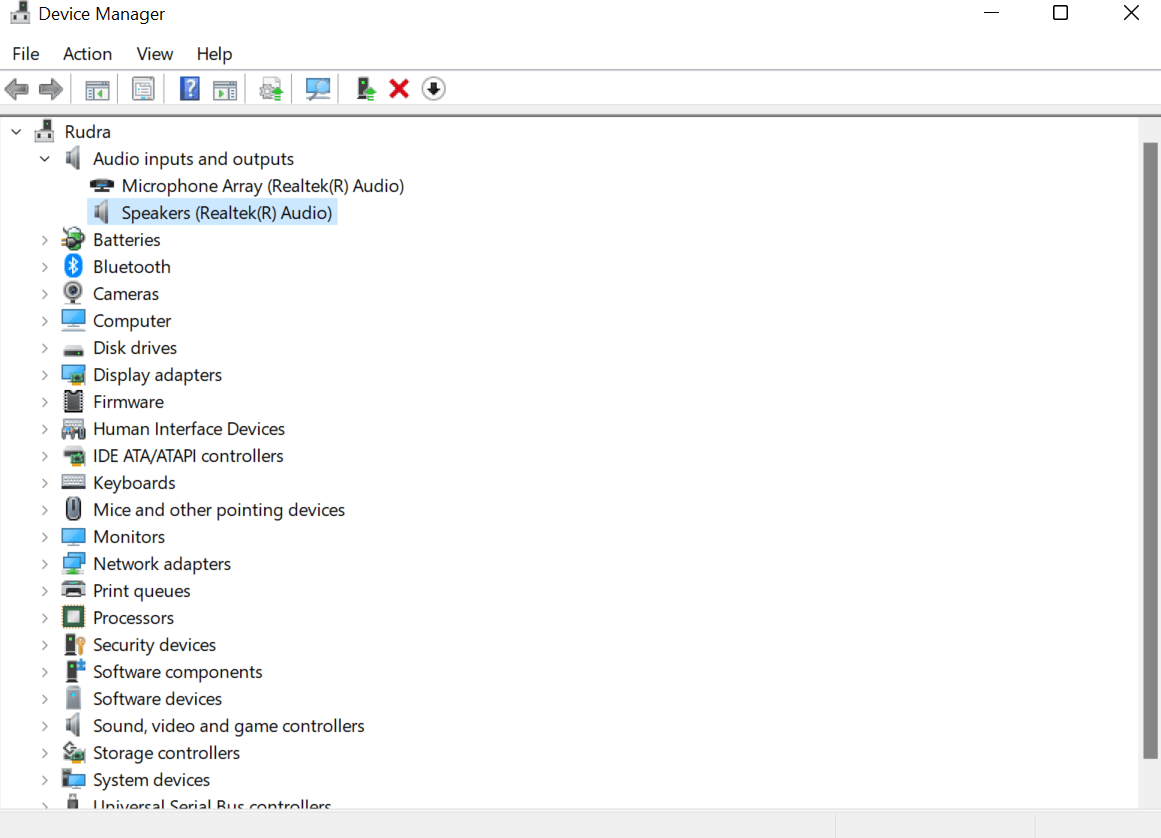Expand the Network adapters category

tap(44, 563)
